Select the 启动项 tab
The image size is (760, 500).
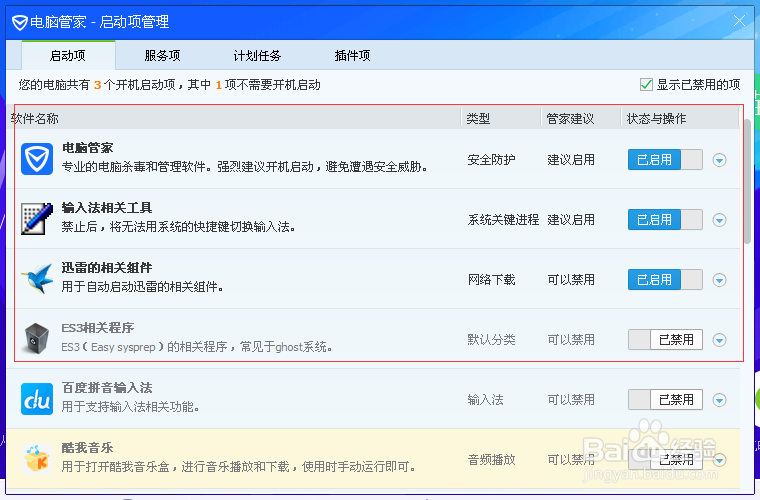(68, 56)
